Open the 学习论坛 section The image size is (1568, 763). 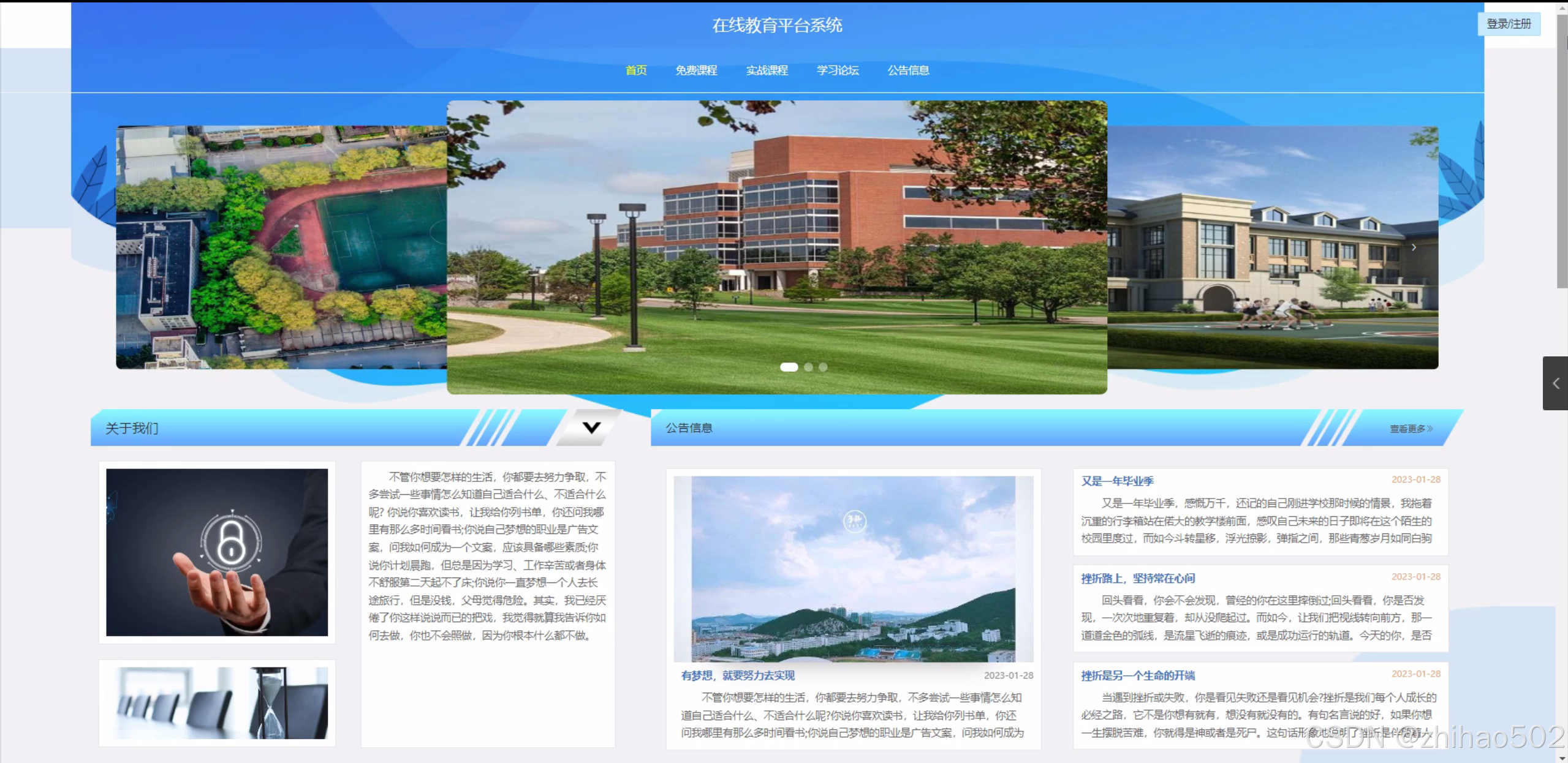838,70
